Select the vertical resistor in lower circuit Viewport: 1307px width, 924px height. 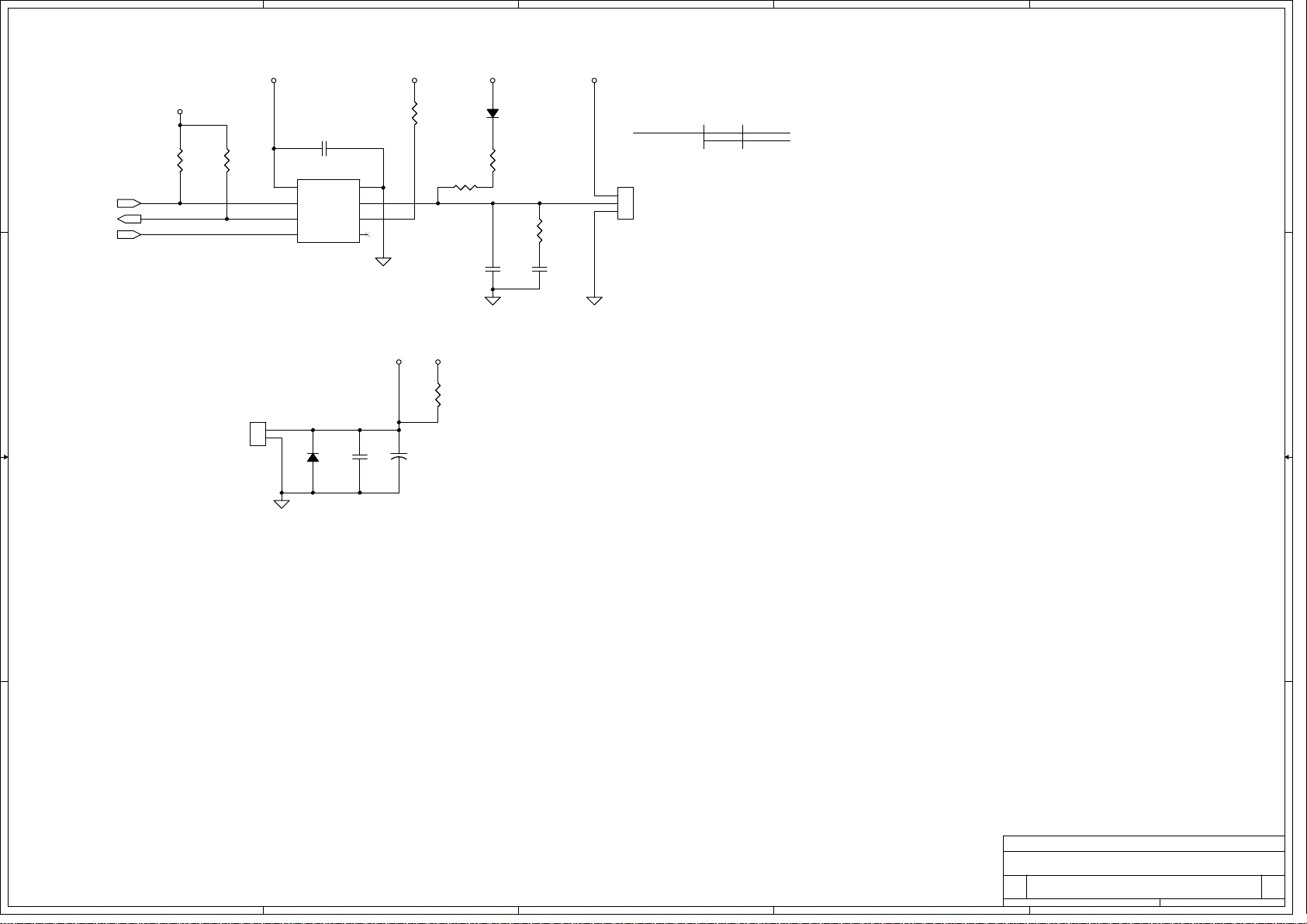[438, 395]
